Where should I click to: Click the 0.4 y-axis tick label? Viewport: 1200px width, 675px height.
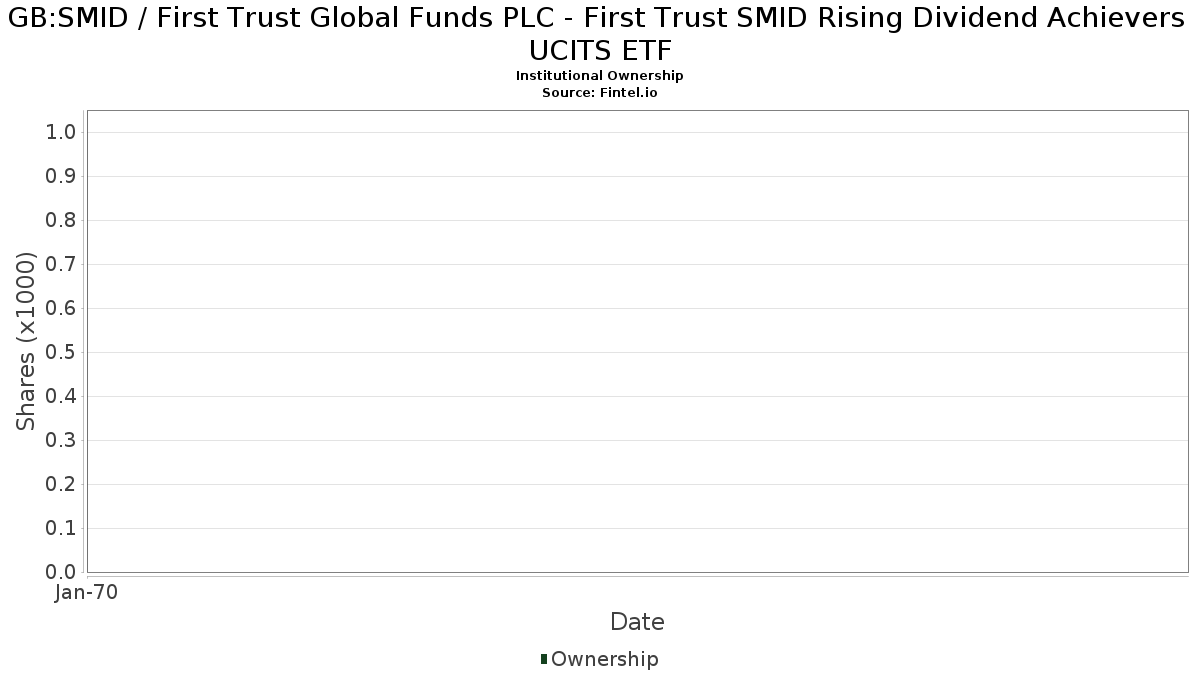(61, 397)
